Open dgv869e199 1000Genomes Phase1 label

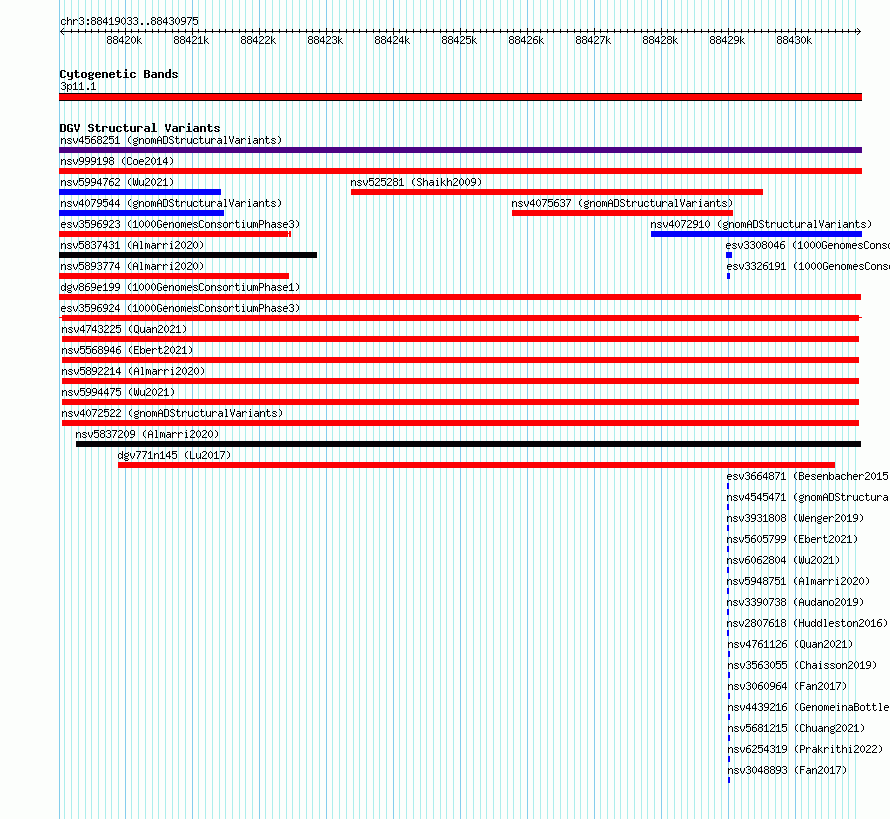click(x=180, y=287)
